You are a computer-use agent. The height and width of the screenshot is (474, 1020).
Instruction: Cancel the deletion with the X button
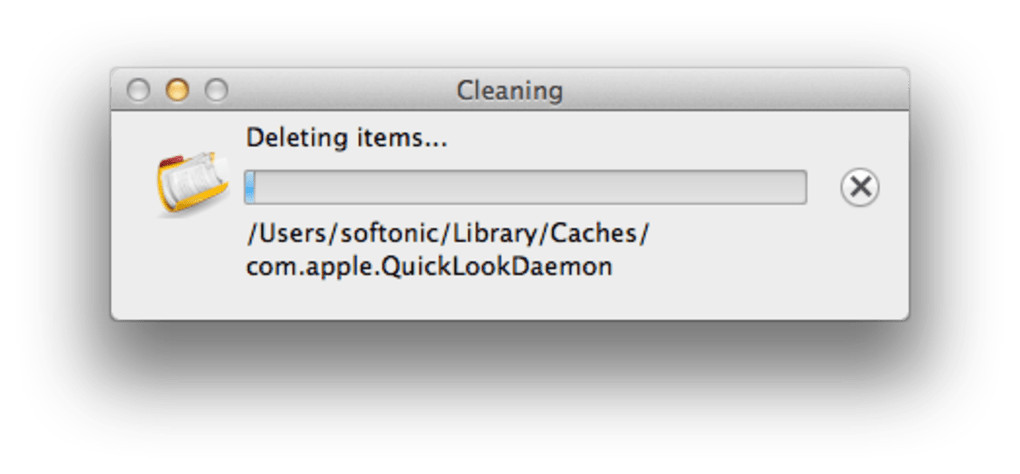tap(859, 187)
